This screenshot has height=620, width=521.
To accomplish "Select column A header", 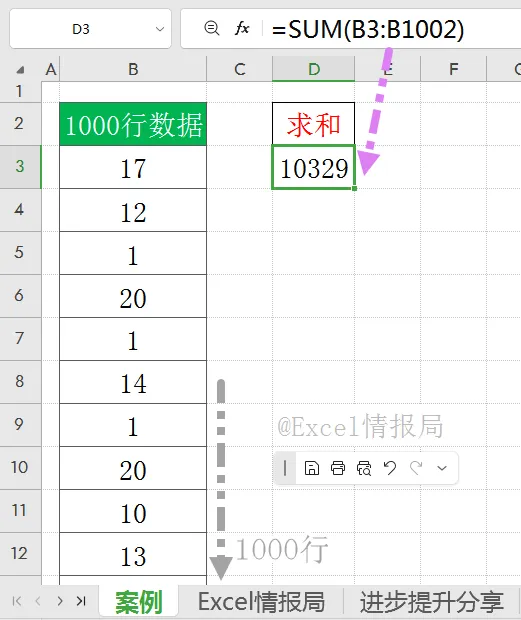I will click(51, 70).
